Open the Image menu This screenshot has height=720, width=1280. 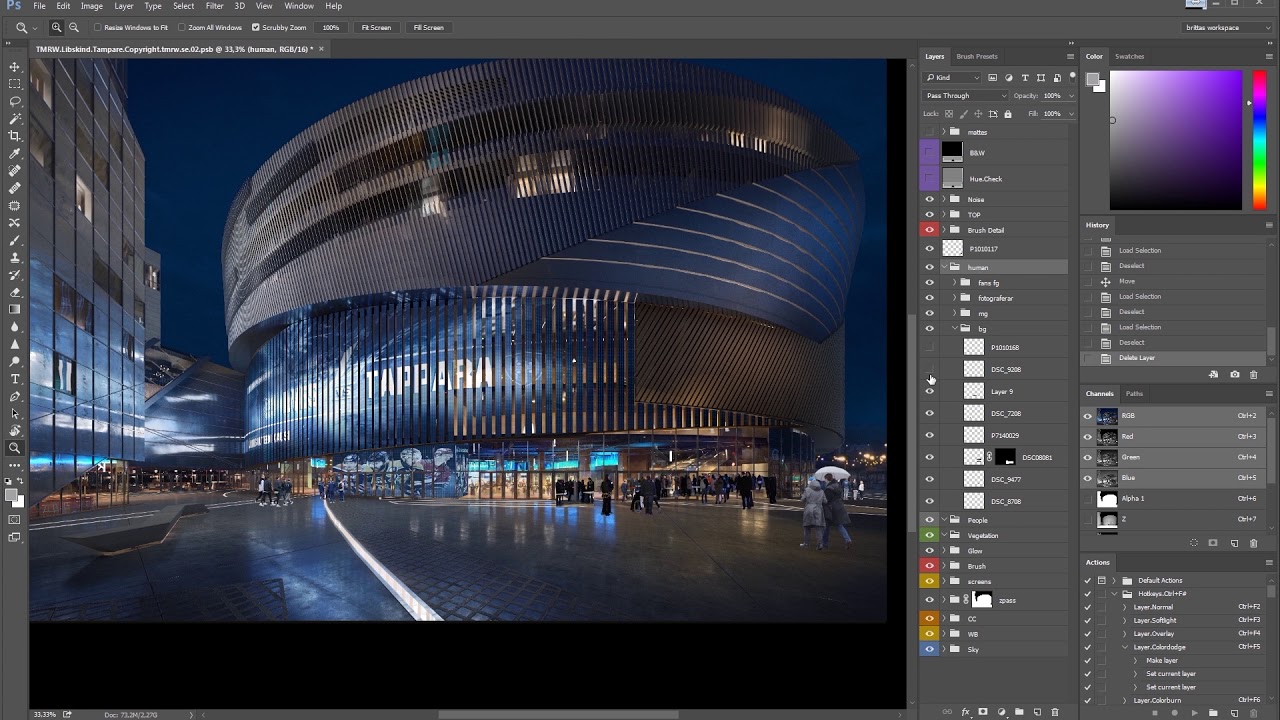pos(92,6)
